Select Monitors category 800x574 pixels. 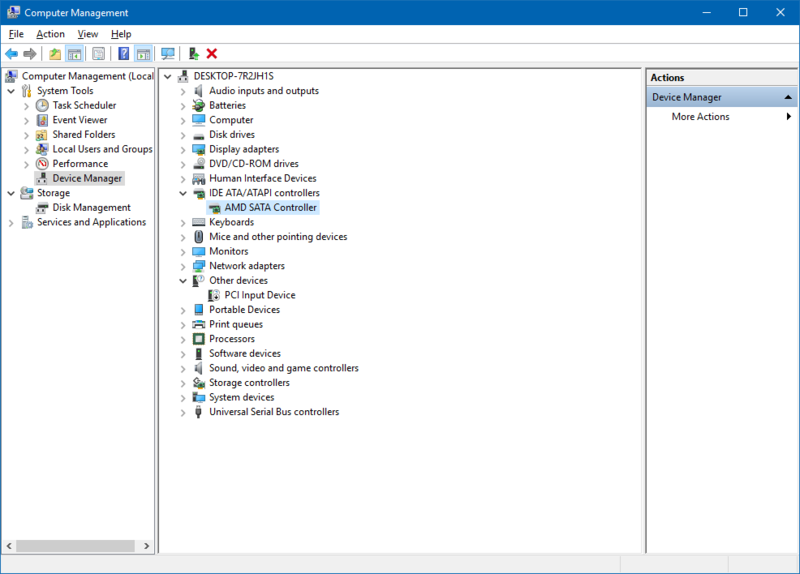(x=229, y=252)
